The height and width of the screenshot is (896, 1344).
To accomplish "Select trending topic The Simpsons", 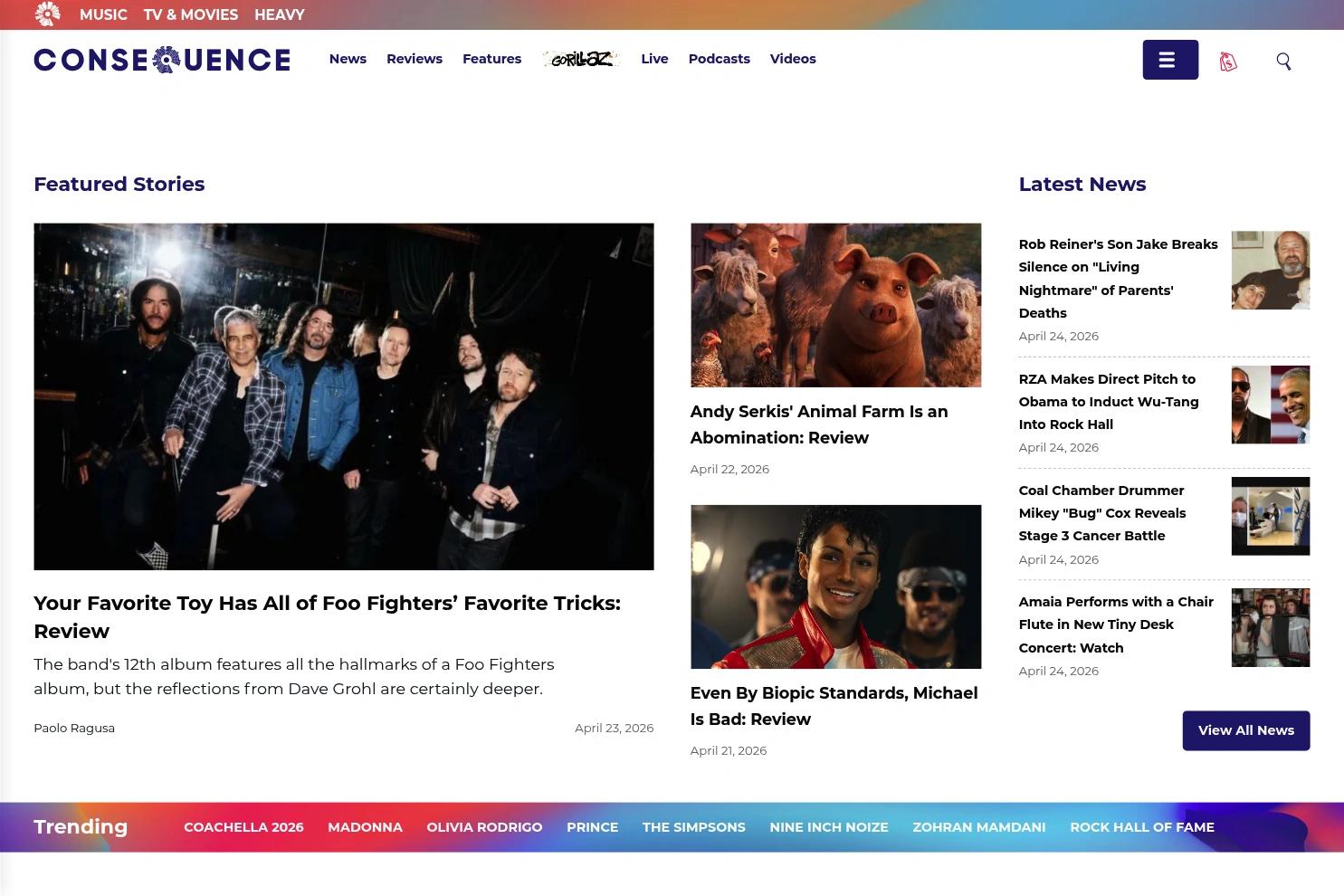I will pyautogui.click(x=694, y=827).
